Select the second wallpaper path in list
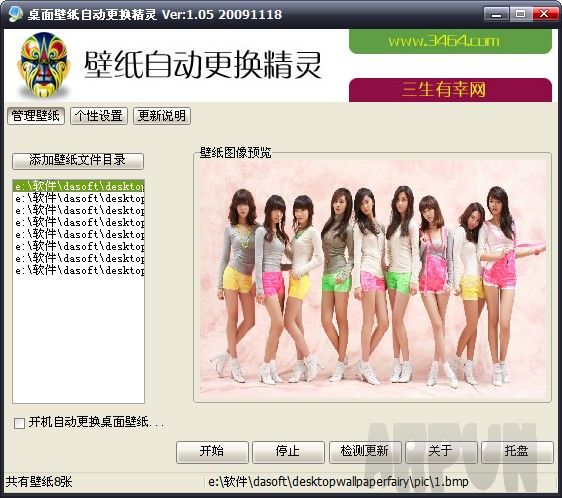This screenshot has width=562, height=498. 78,198
